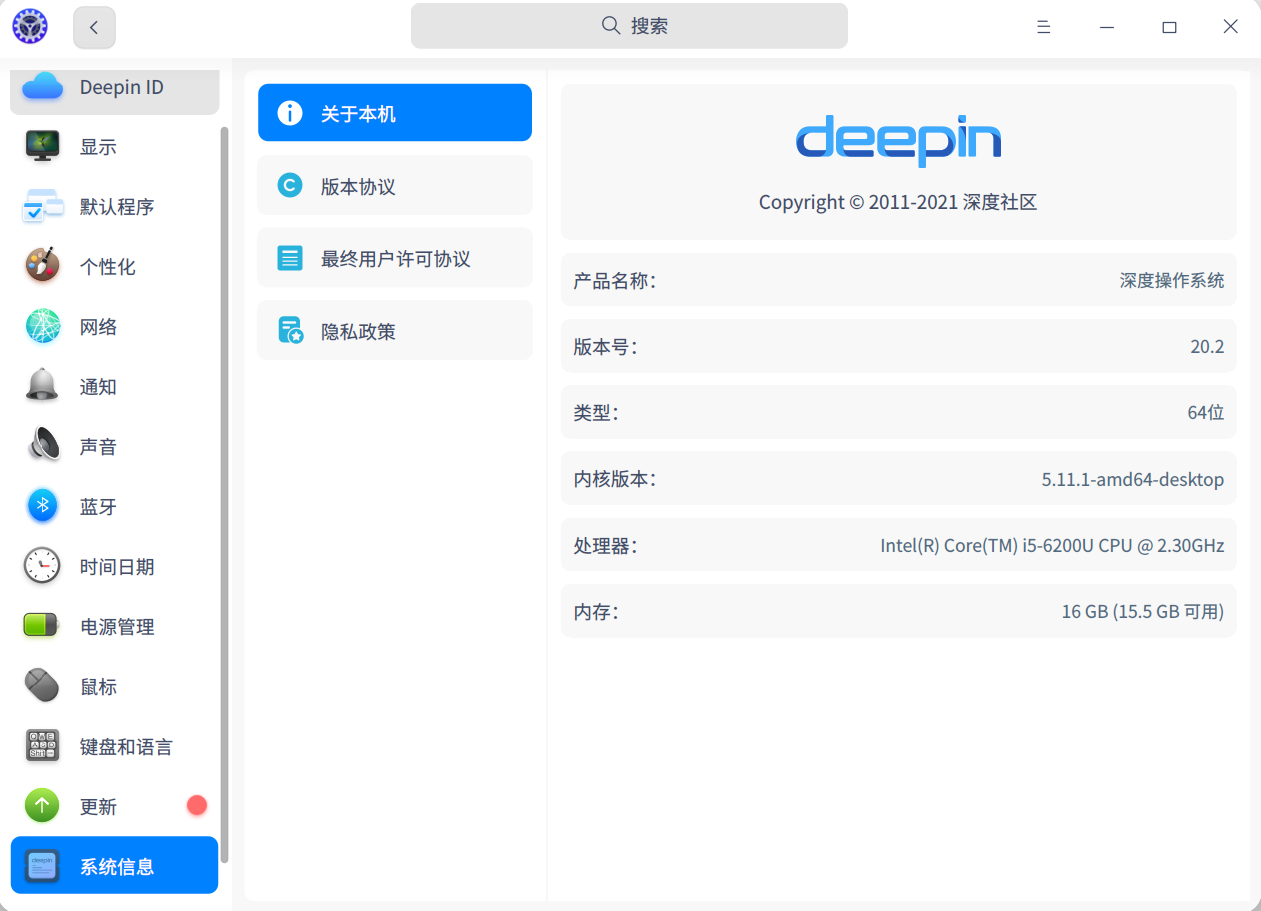This screenshot has height=911, width=1261.
Task: Click the 默认程序 label
Action: 117,207
